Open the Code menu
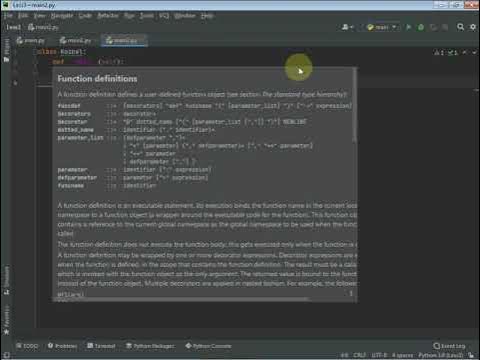Screen dimensions: 480x360 [x=85, y=16]
